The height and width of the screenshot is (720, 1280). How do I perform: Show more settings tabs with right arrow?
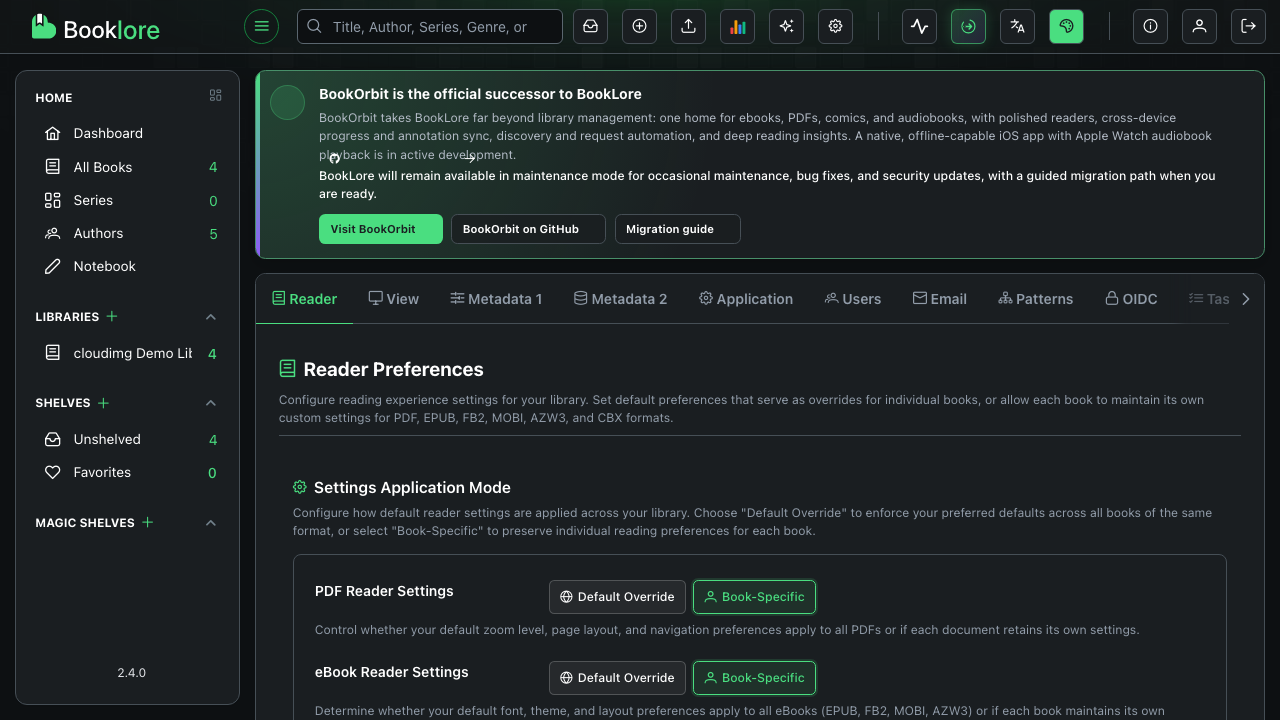[x=1245, y=299]
